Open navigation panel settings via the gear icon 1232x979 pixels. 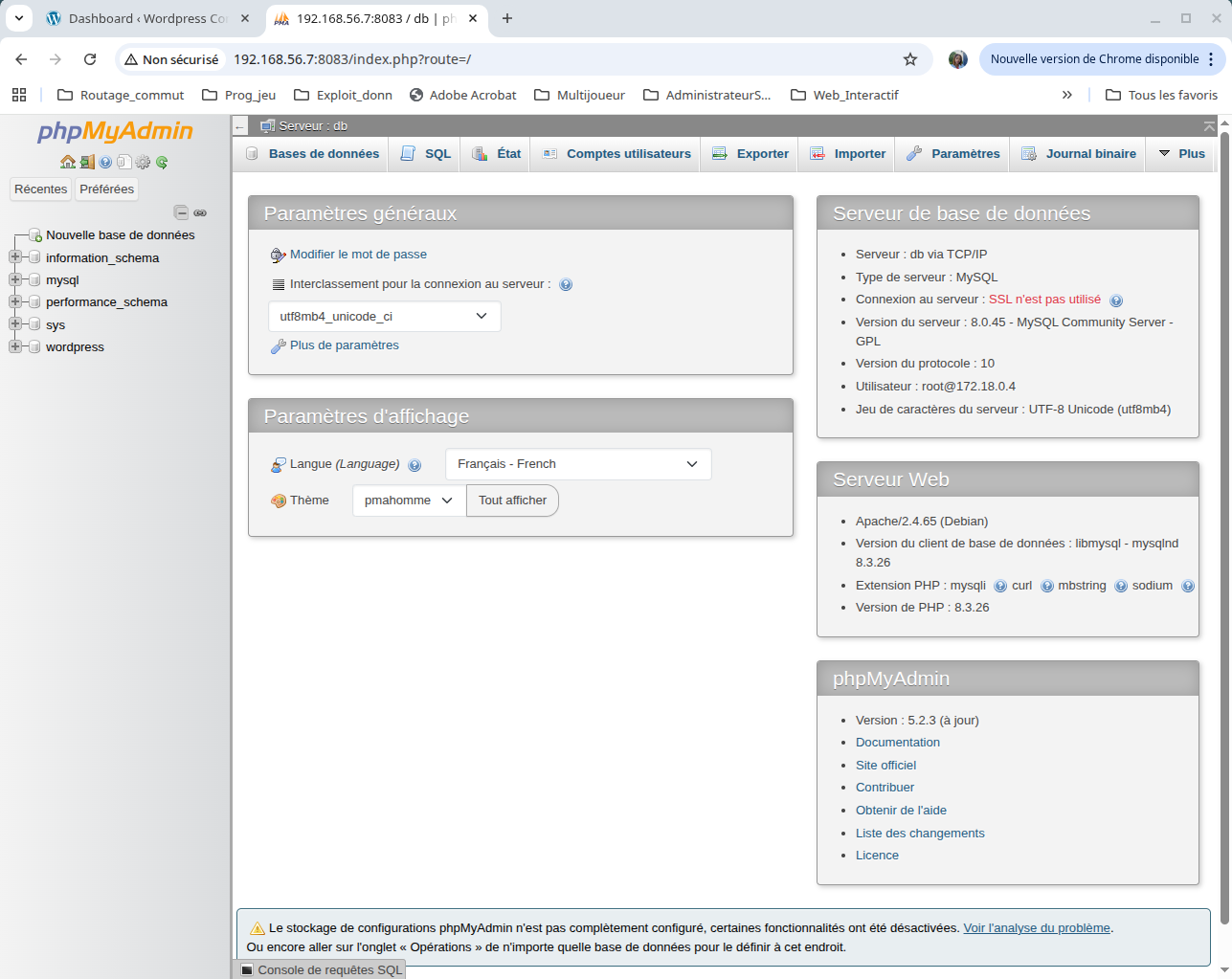(143, 162)
